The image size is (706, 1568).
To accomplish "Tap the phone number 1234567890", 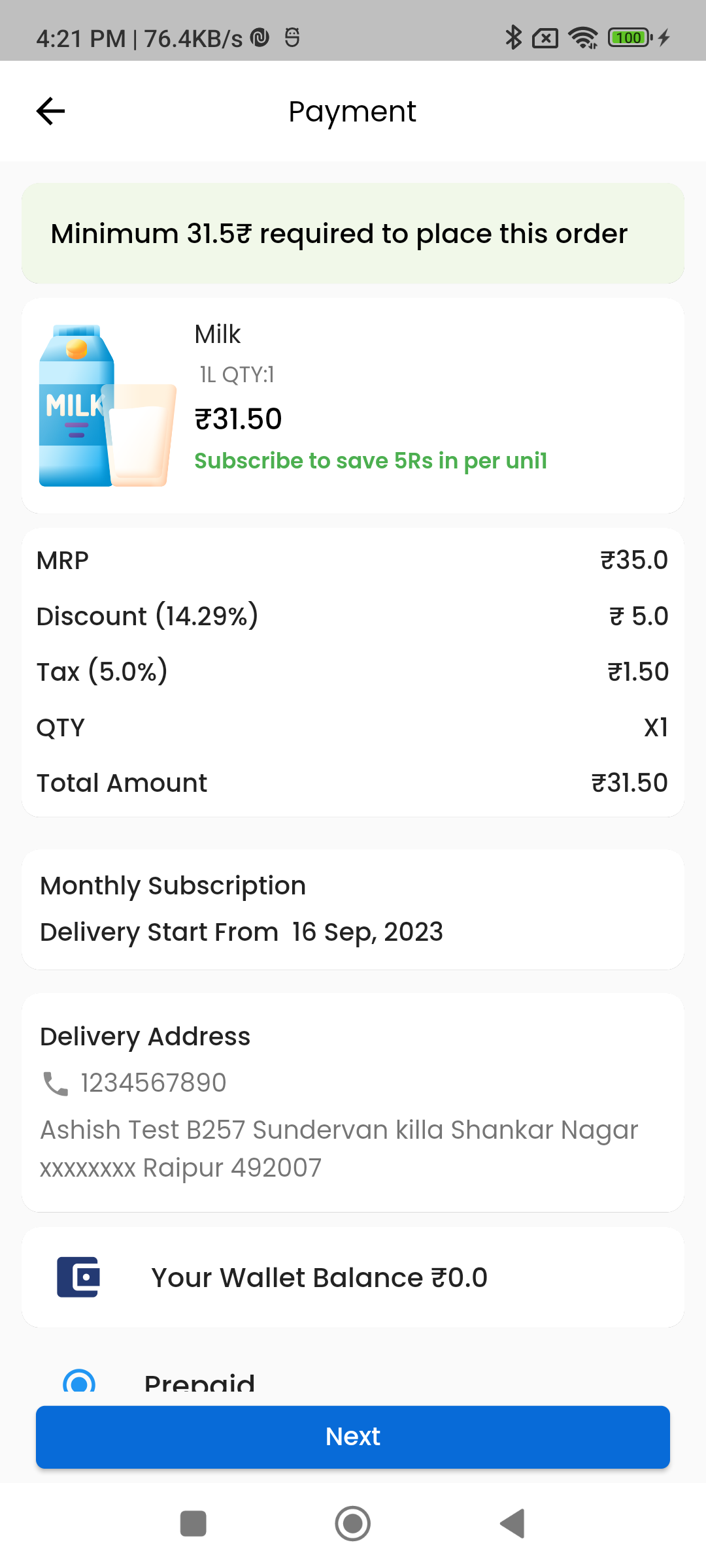I will (152, 1083).
